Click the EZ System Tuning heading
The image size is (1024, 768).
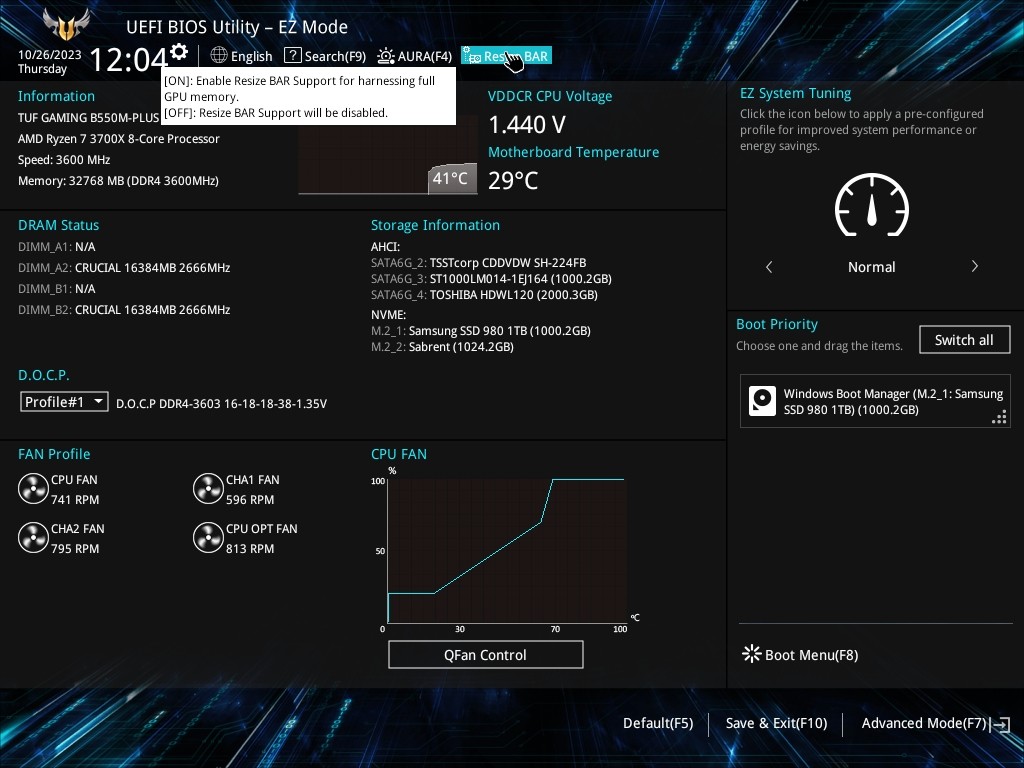coord(795,93)
